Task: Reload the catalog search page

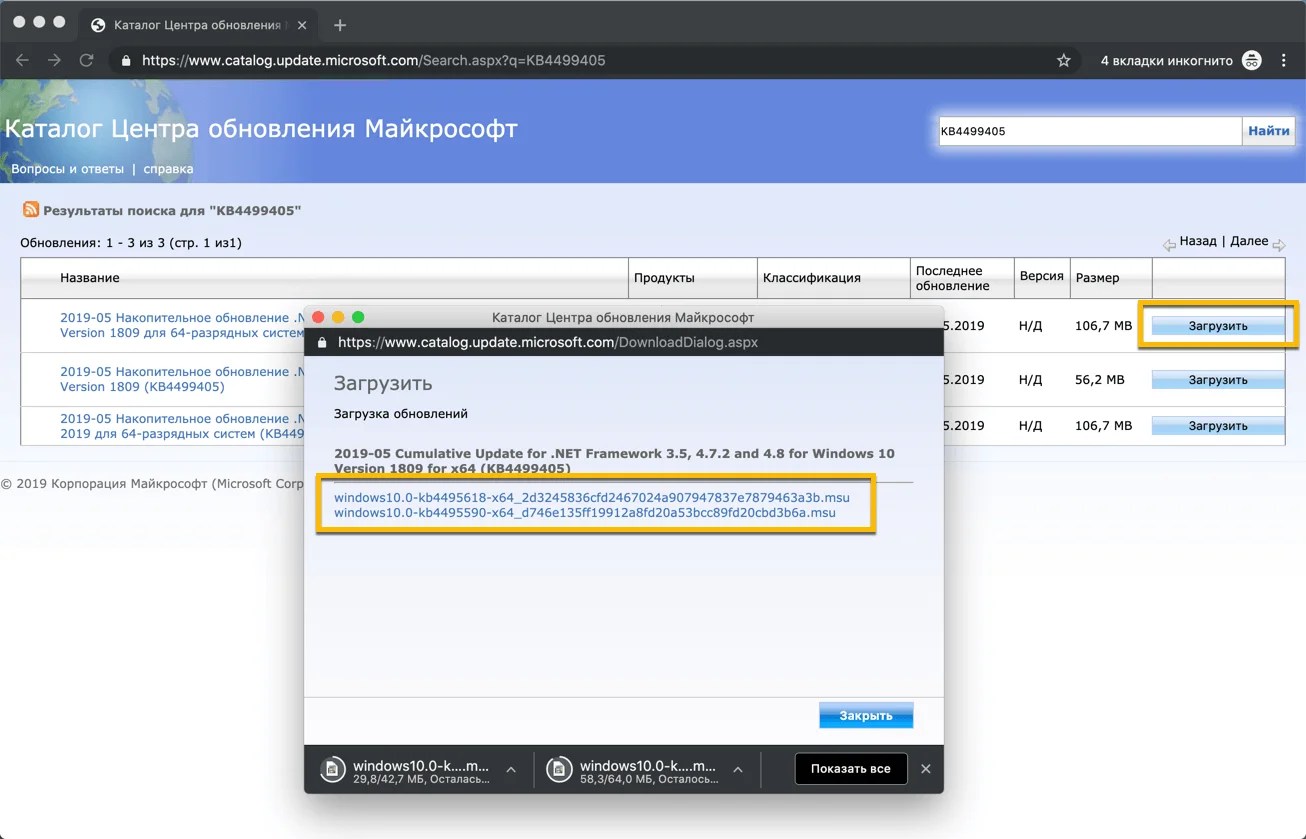Action: point(87,60)
